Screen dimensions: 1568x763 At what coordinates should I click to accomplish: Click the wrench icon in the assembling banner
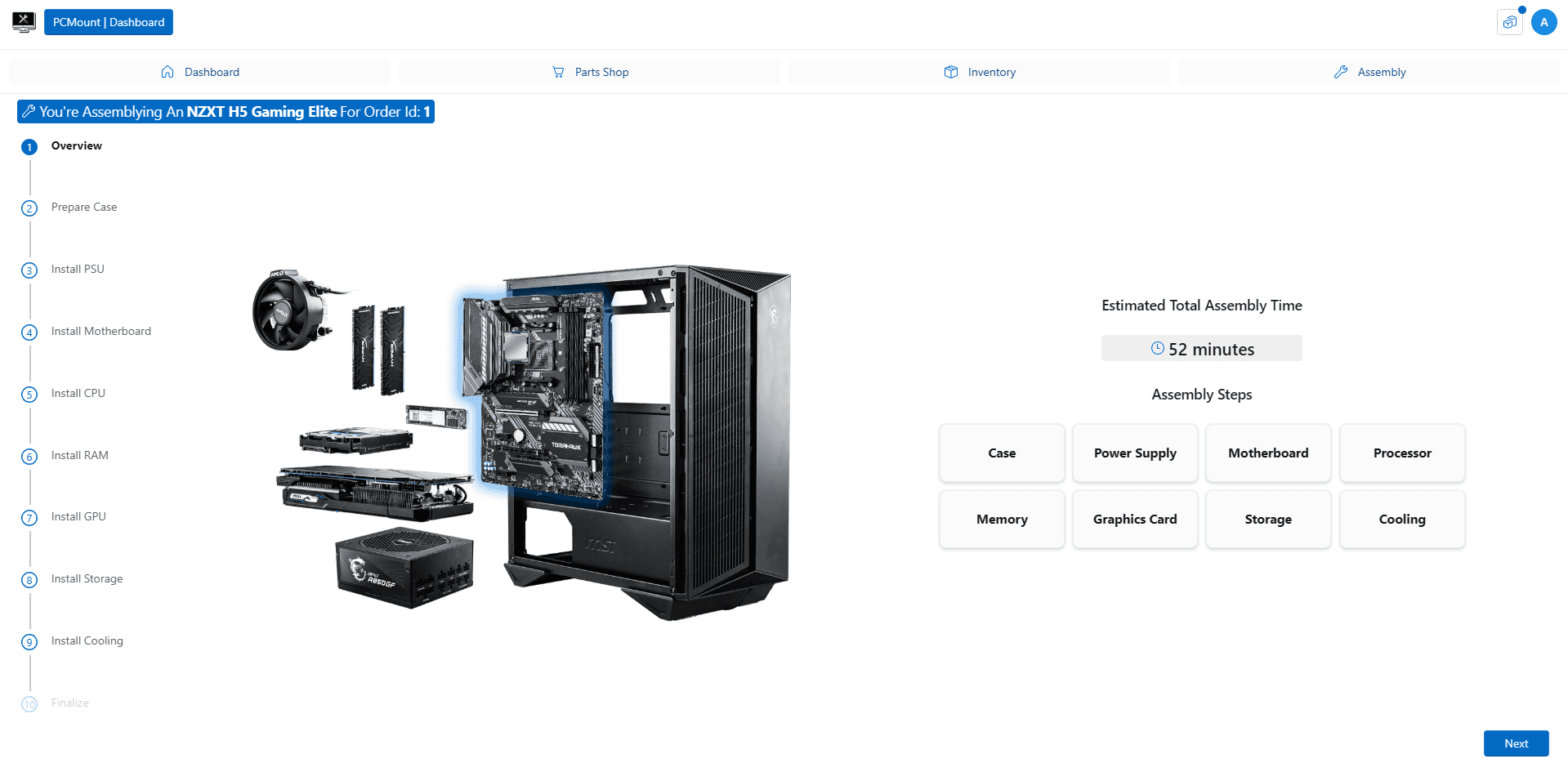pyautogui.click(x=29, y=111)
